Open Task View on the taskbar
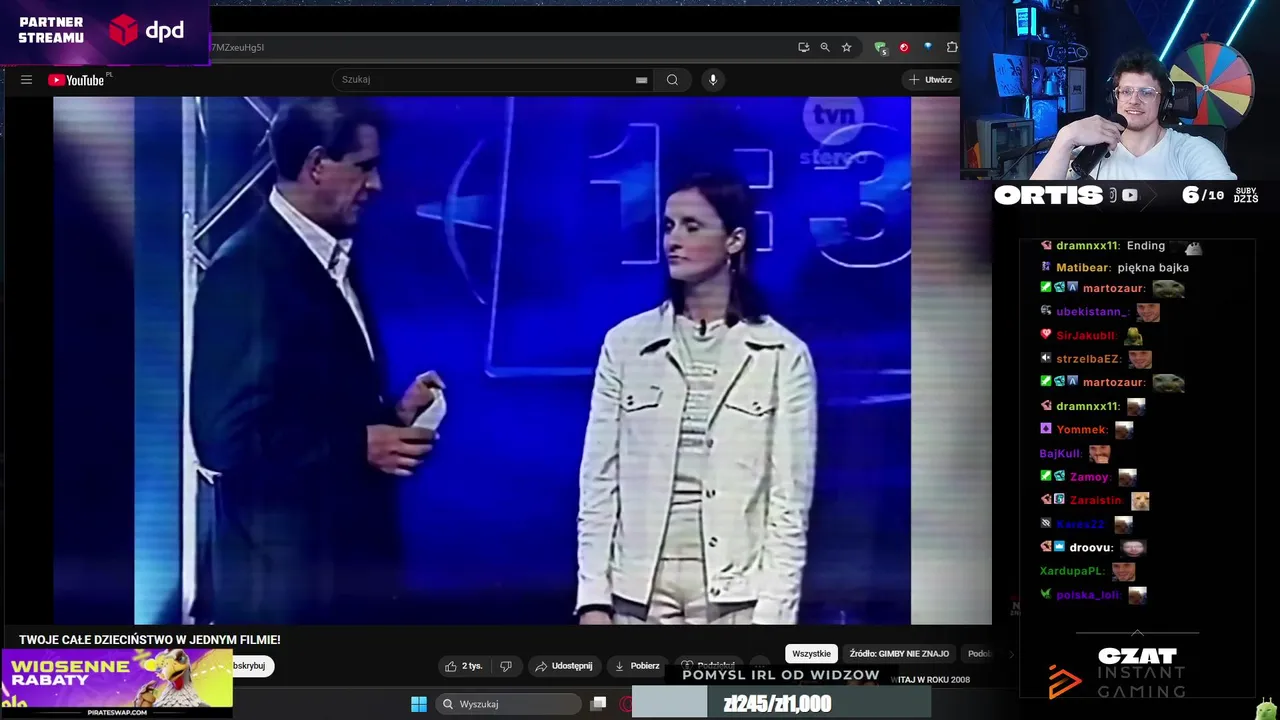The height and width of the screenshot is (720, 1280). pyautogui.click(x=598, y=704)
